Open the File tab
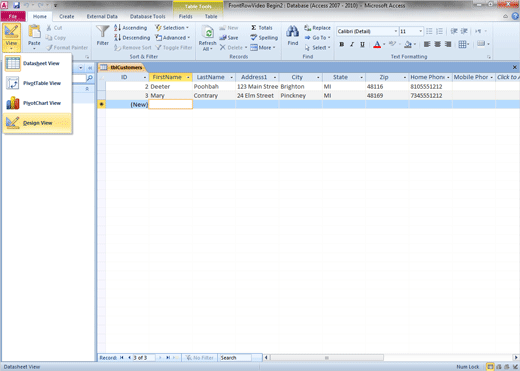Viewport: 520px width, 371px height. pyautogui.click(x=13, y=16)
